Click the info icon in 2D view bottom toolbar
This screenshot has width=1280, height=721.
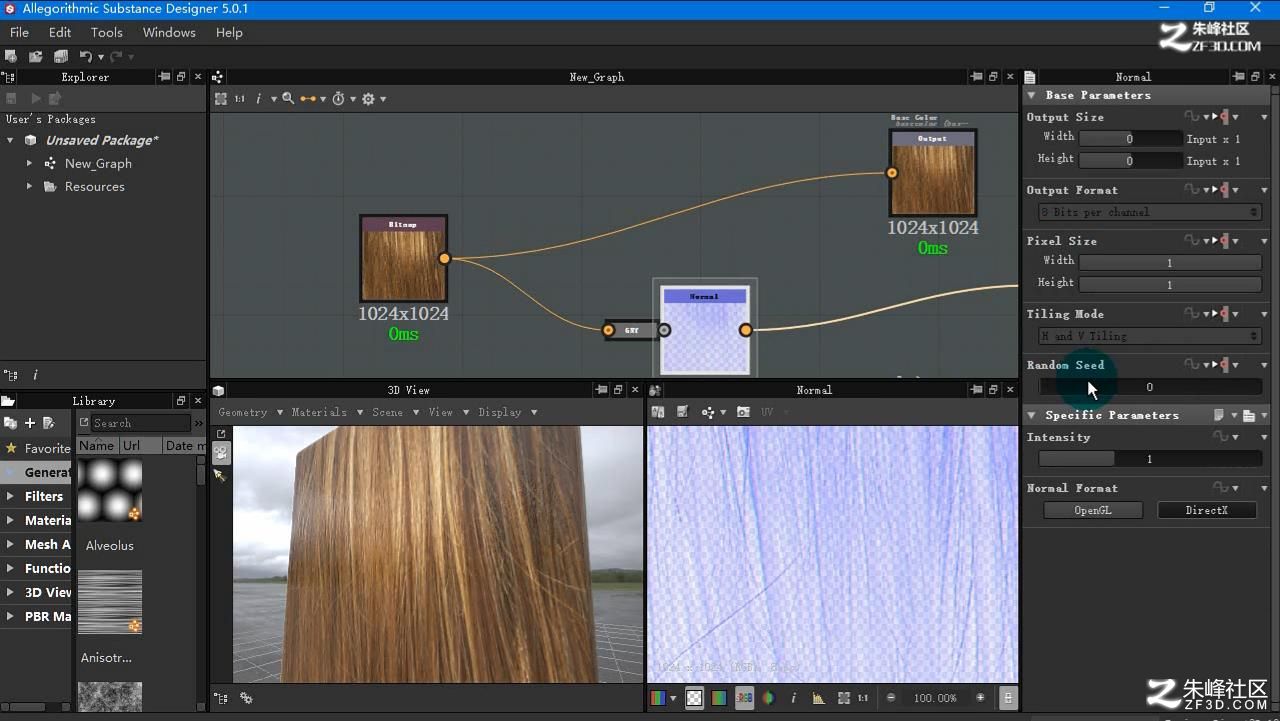[x=794, y=698]
